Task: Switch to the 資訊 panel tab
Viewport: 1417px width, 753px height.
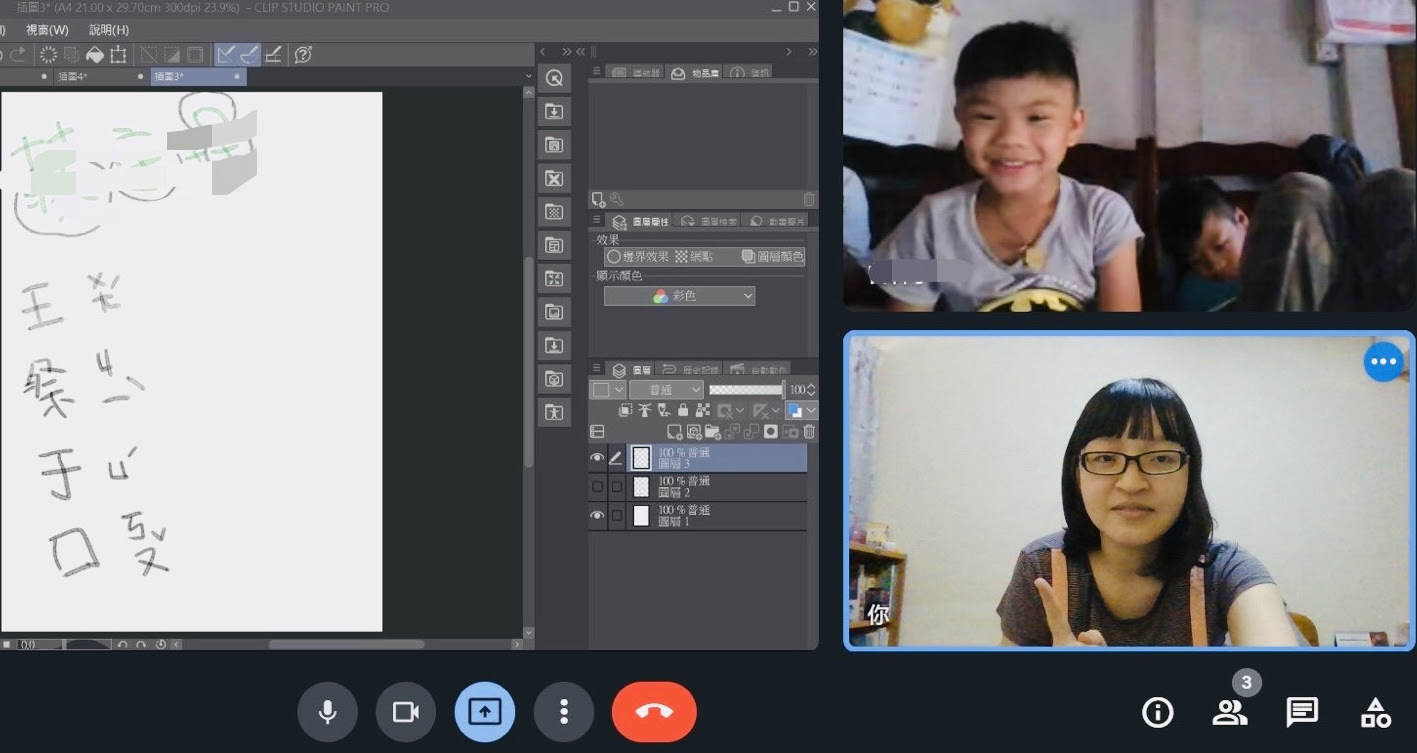Action: 749,73
